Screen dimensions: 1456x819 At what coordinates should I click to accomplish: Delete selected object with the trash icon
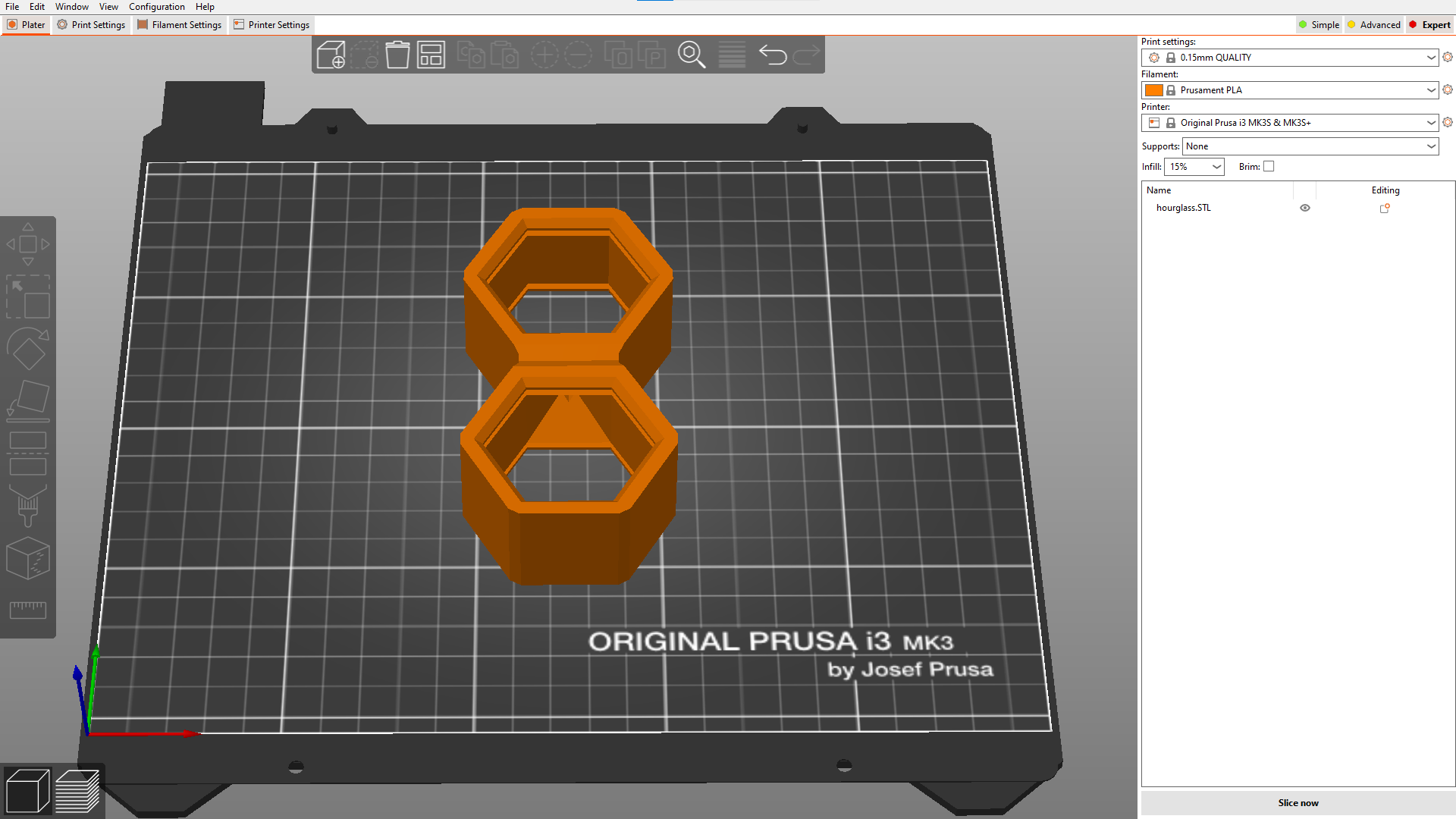(x=397, y=54)
